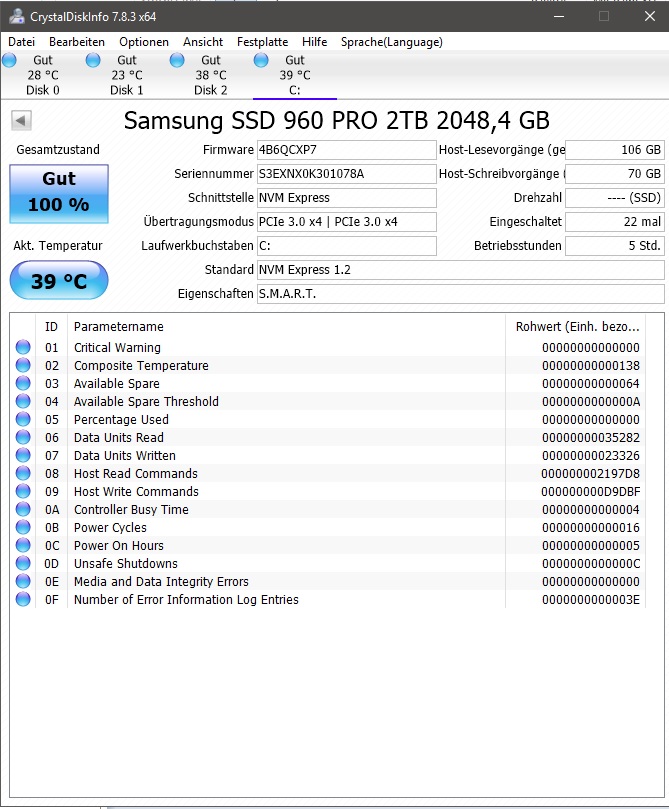This screenshot has height=809, width=669.
Task: Click the Übertragungsmodus field PCIe 3.0 x4
Action: (x=347, y=222)
